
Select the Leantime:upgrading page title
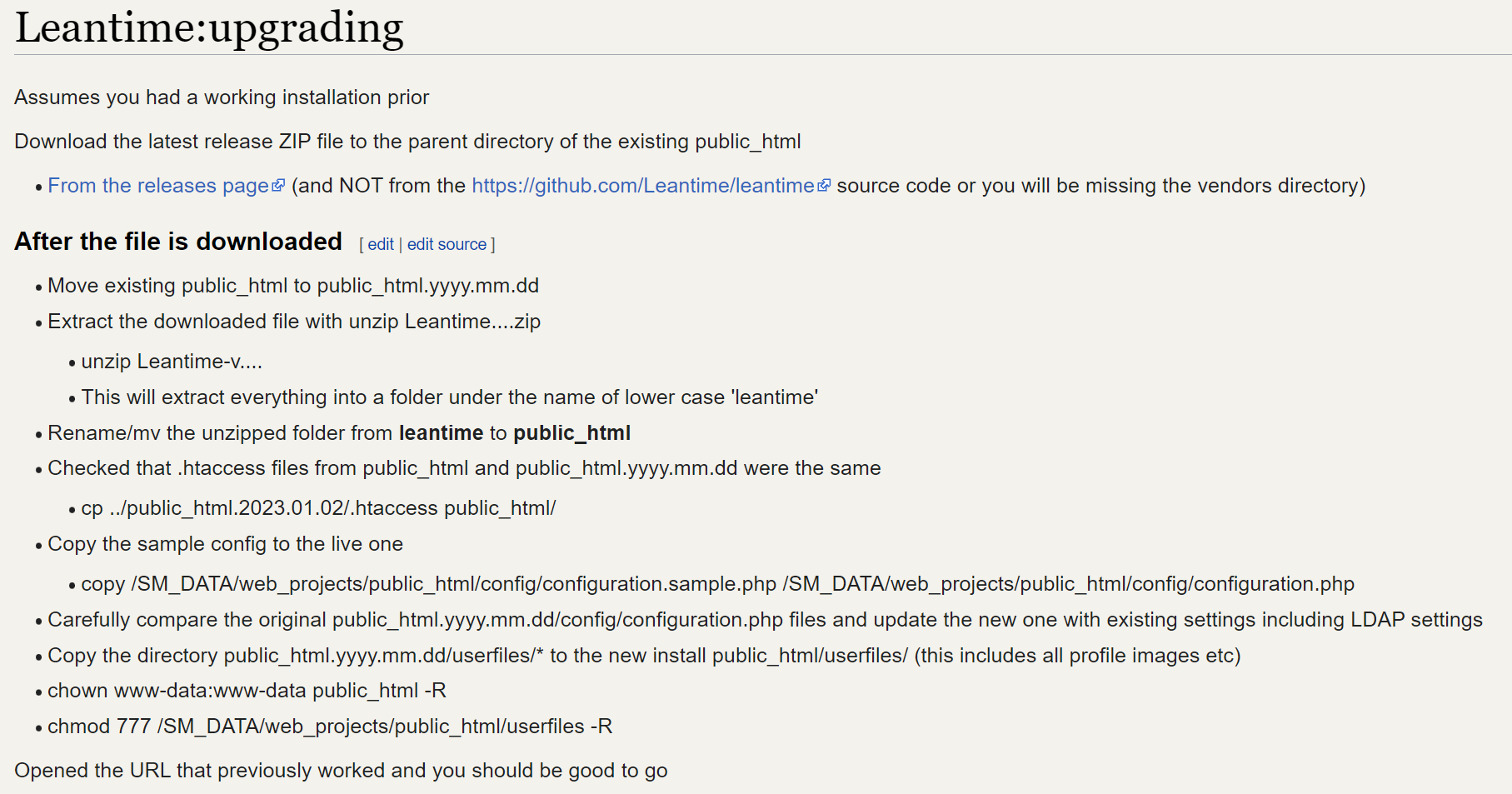(208, 27)
